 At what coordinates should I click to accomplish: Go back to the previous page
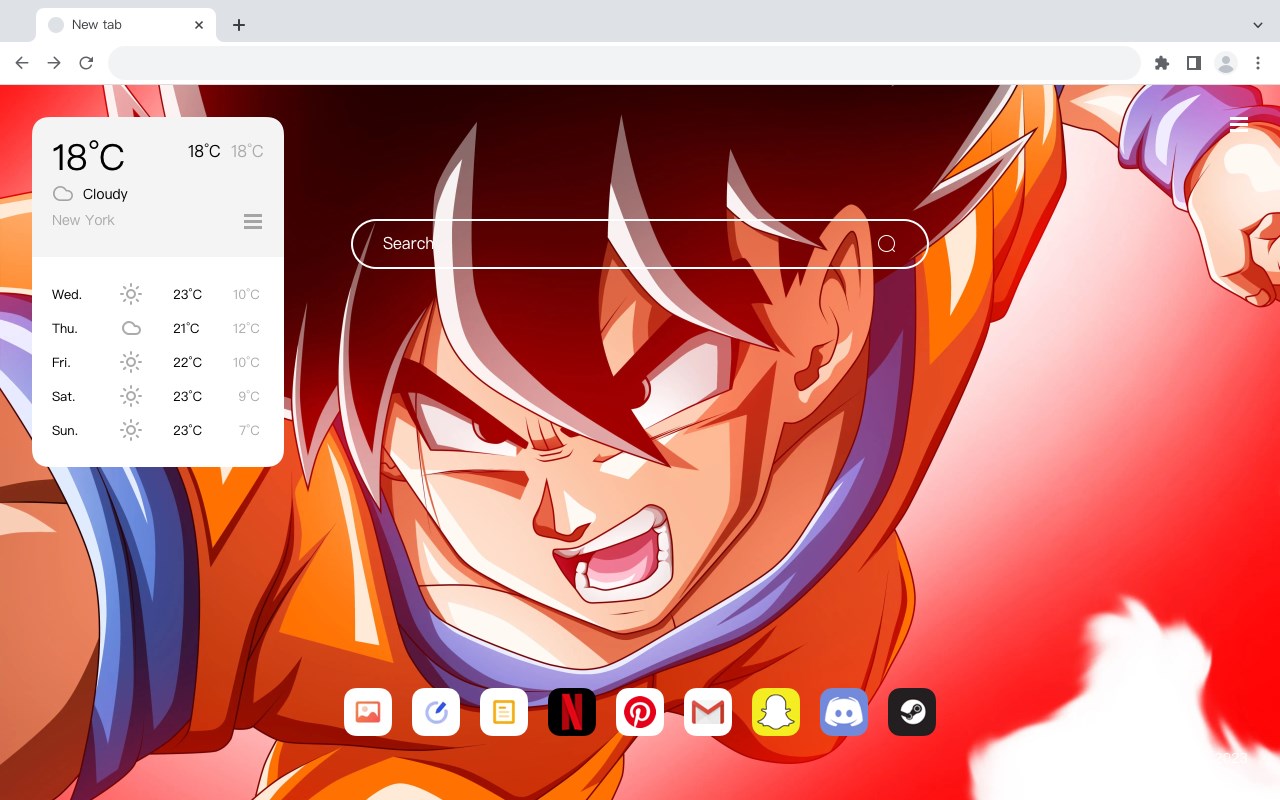click(22, 63)
